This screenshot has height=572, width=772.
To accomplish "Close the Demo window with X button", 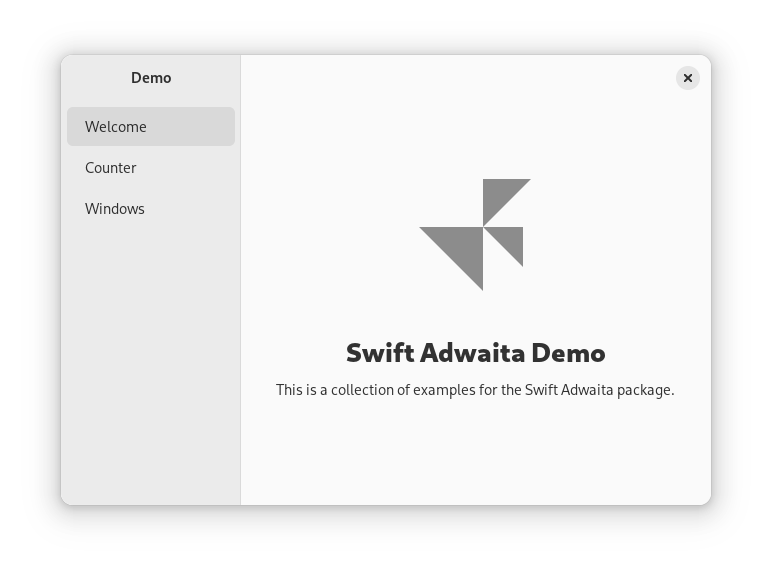I will pyautogui.click(x=687, y=78).
